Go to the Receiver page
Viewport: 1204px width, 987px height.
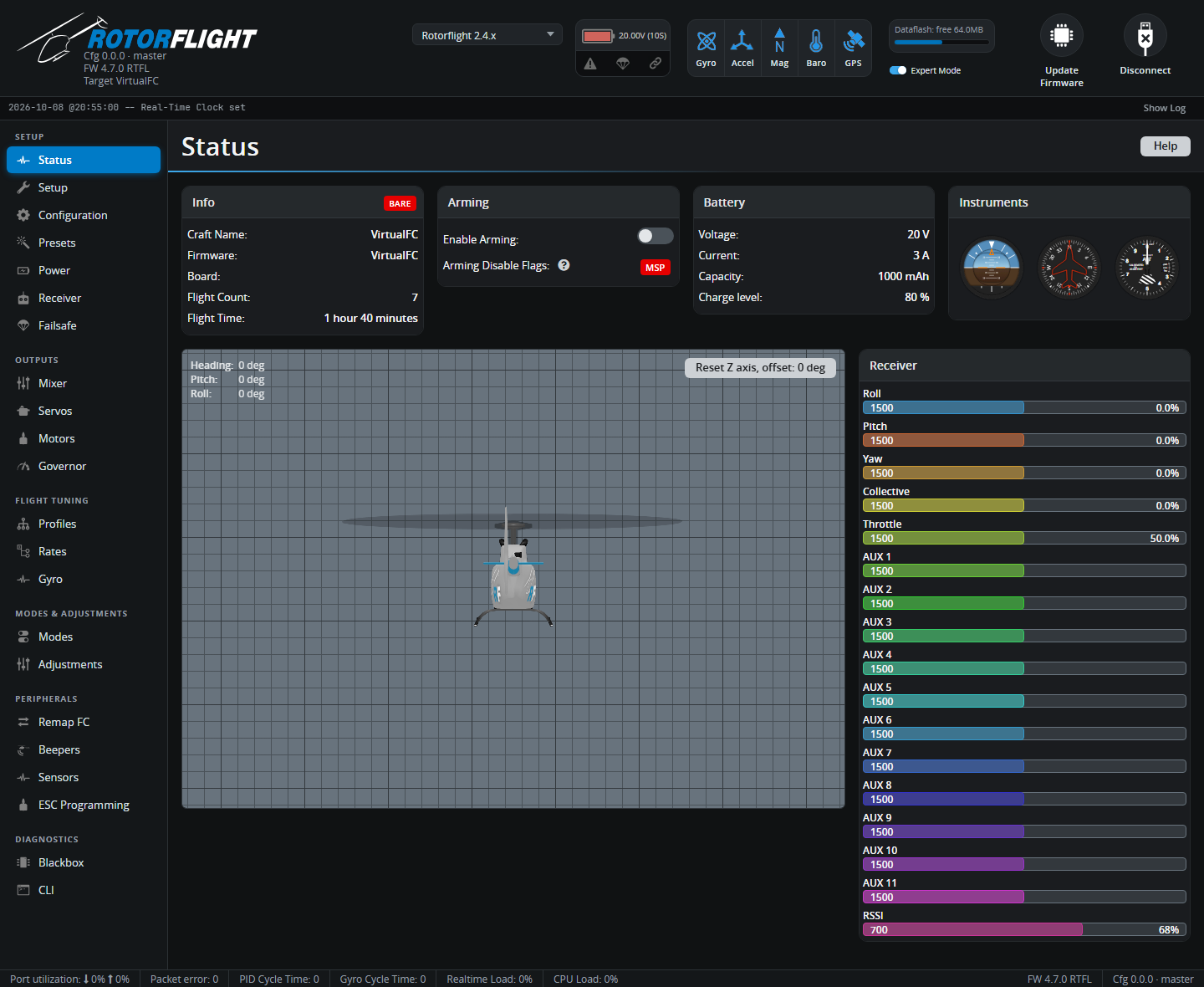84,298
